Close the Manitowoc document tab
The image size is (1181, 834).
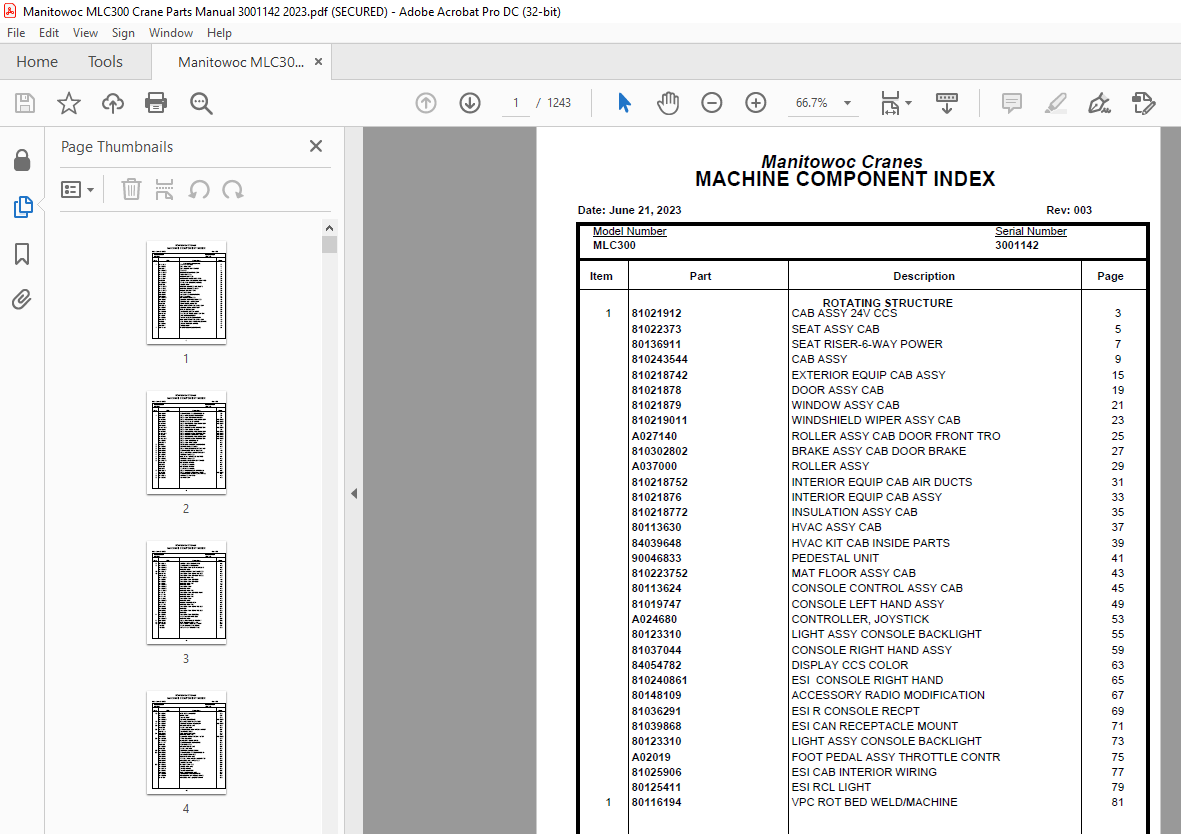(319, 62)
